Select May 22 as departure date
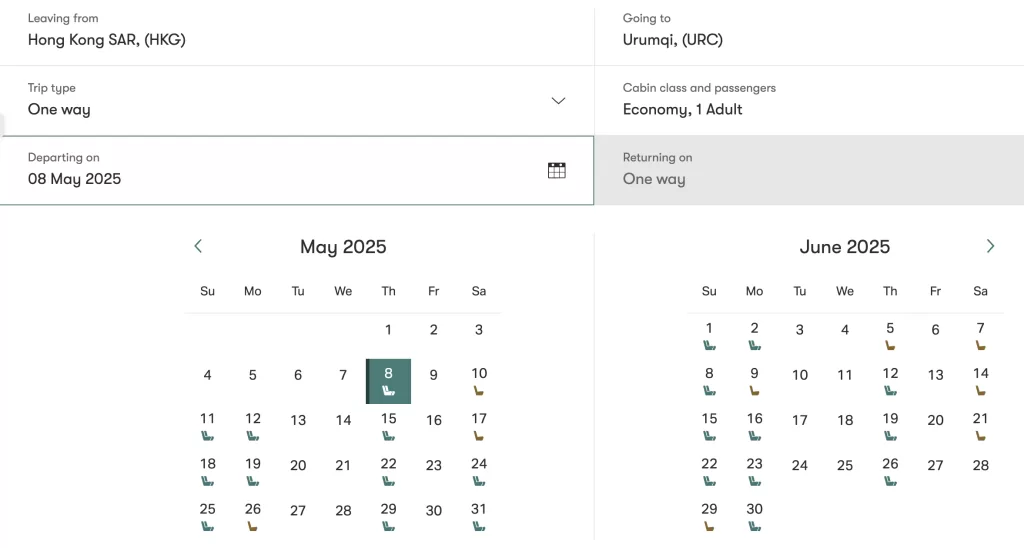This screenshot has width=1024, height=548. point(389,472)
